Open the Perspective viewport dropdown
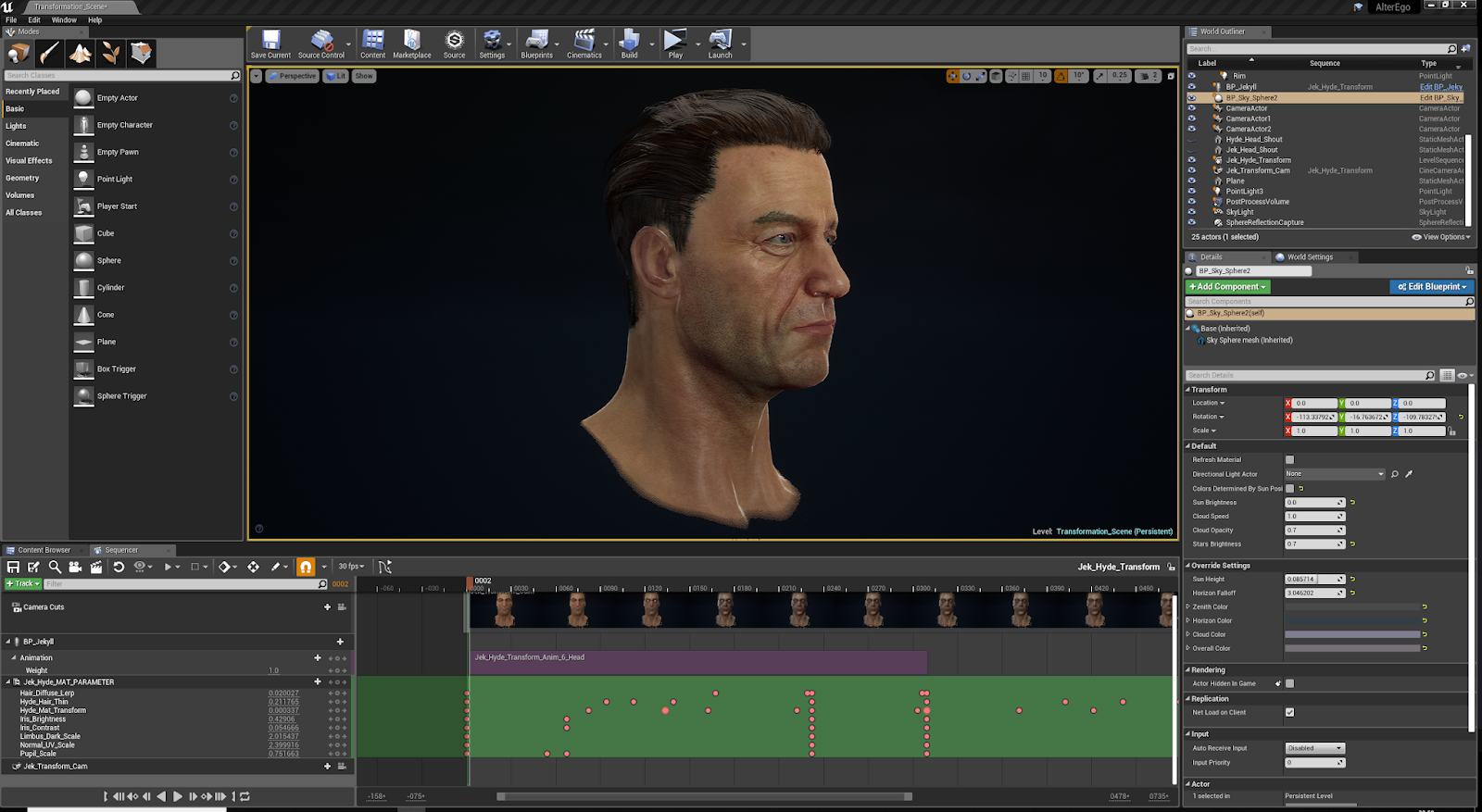Screen dimensions: 1482x812 click(293, 76)
